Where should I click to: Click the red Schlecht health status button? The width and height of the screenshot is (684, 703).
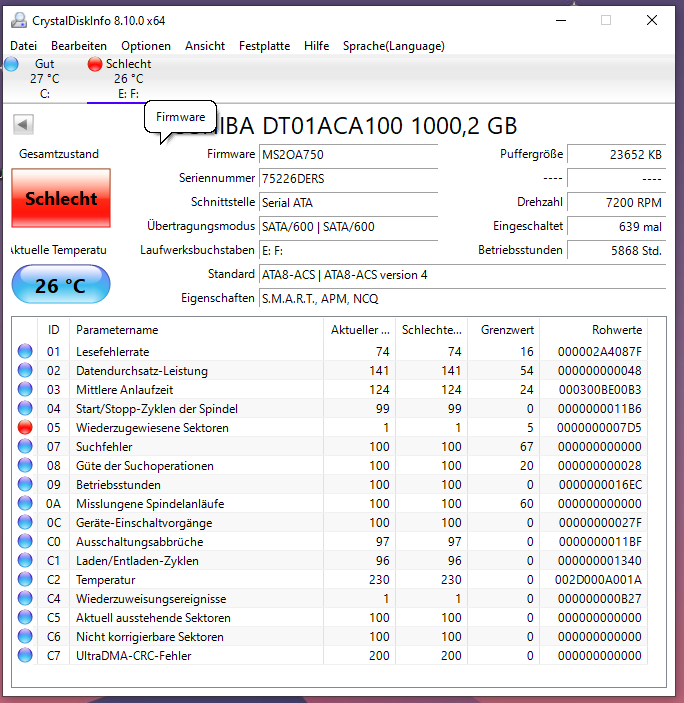click(61, 198)
